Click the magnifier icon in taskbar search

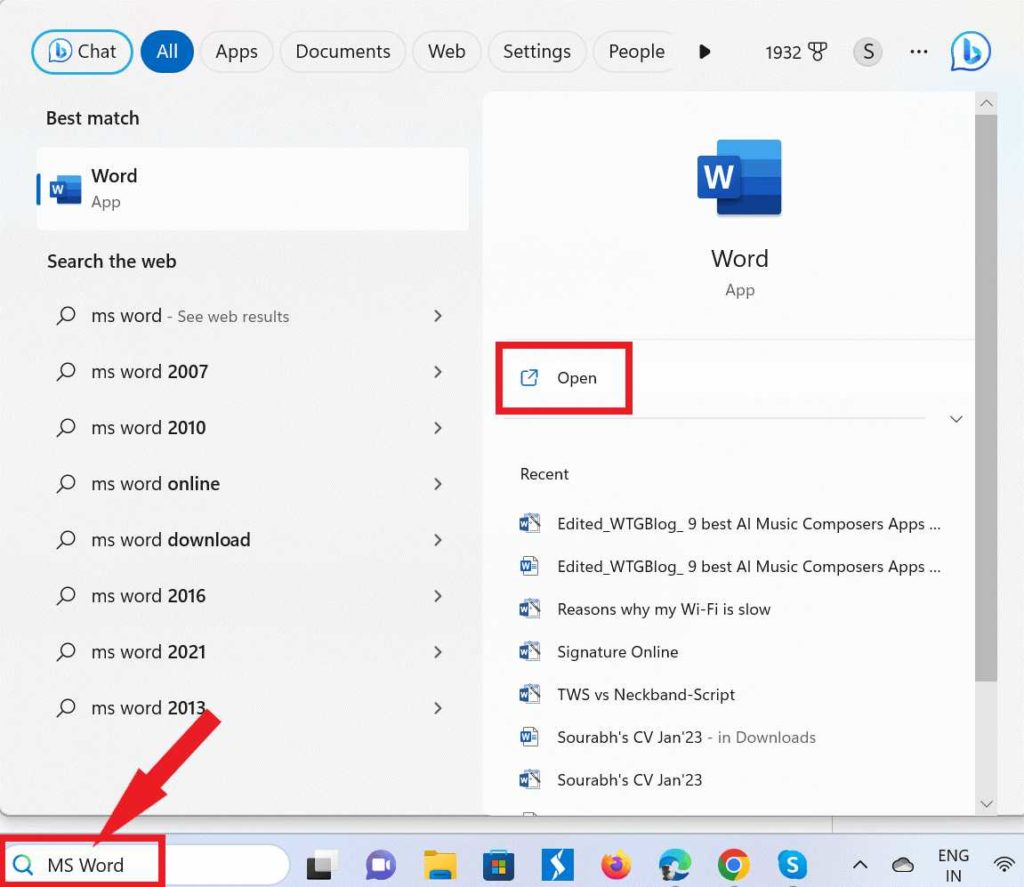click(23, 865)
